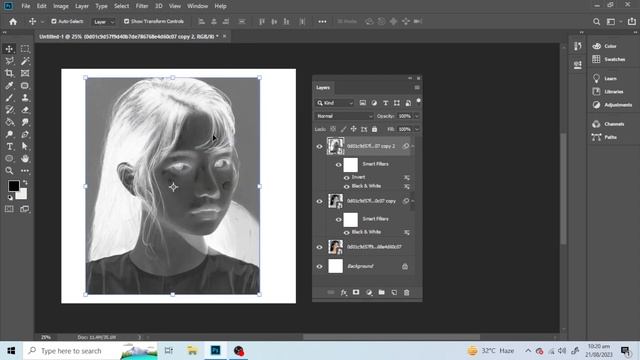
Task: Toggle the Auto-Select checkbox
Action: pos(53,21)
